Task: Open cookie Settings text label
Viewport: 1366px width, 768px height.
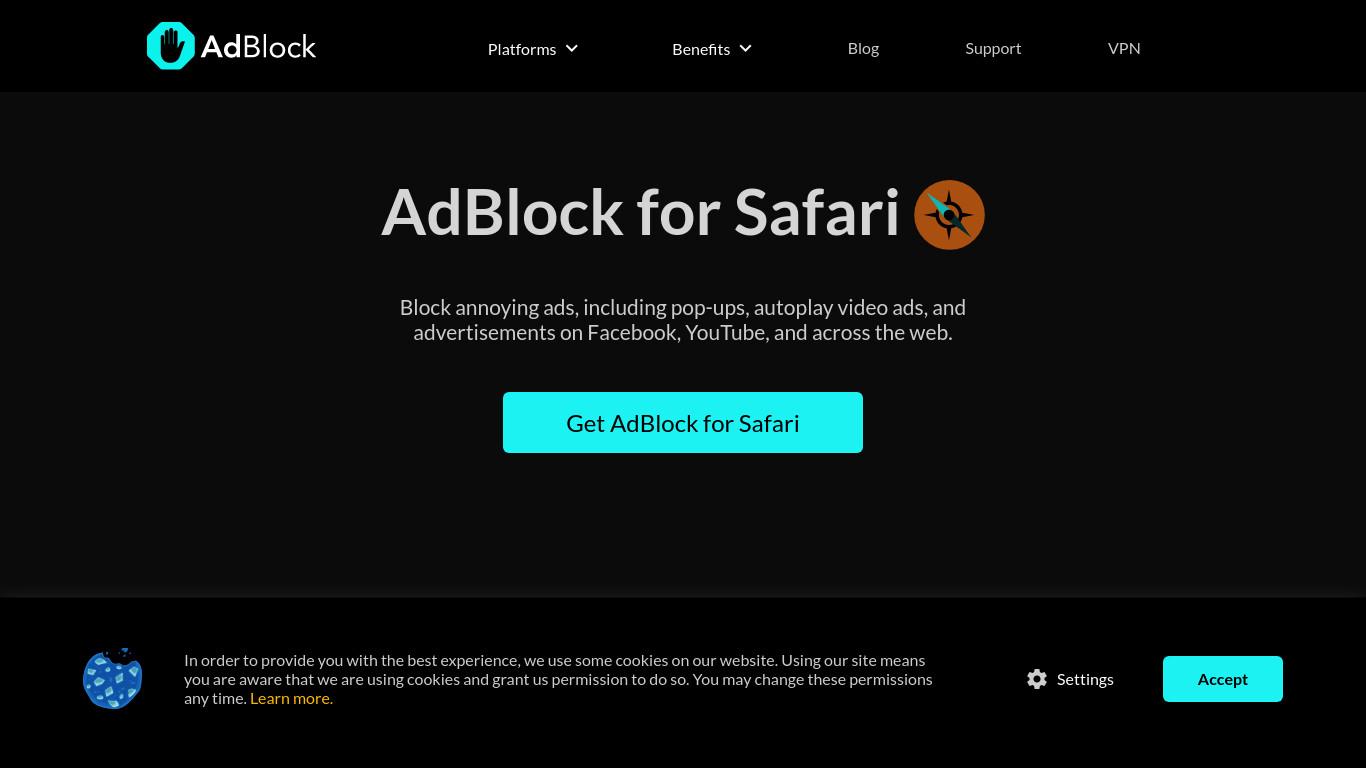Action: [x=1085, y=679]
